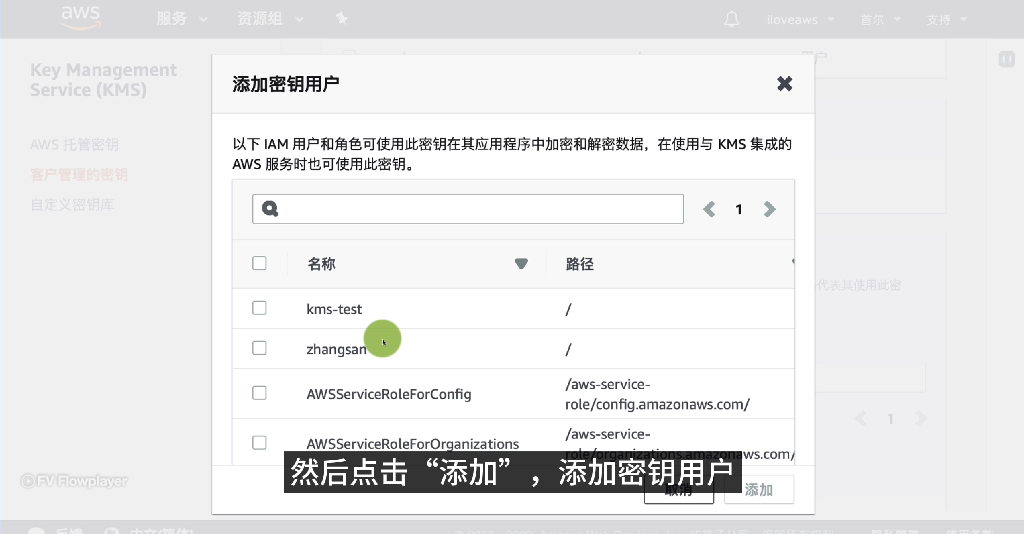Click the 路径 column header
1024x534 pixels.
(x=579, y=264)
